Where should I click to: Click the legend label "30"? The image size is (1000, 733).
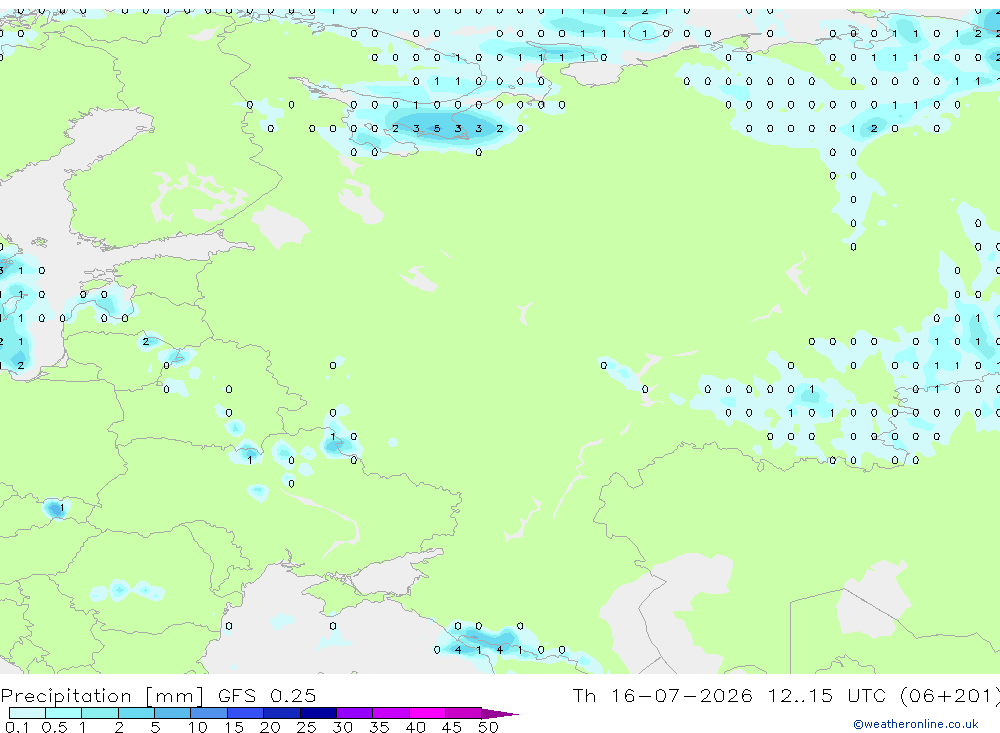point(343,727)
